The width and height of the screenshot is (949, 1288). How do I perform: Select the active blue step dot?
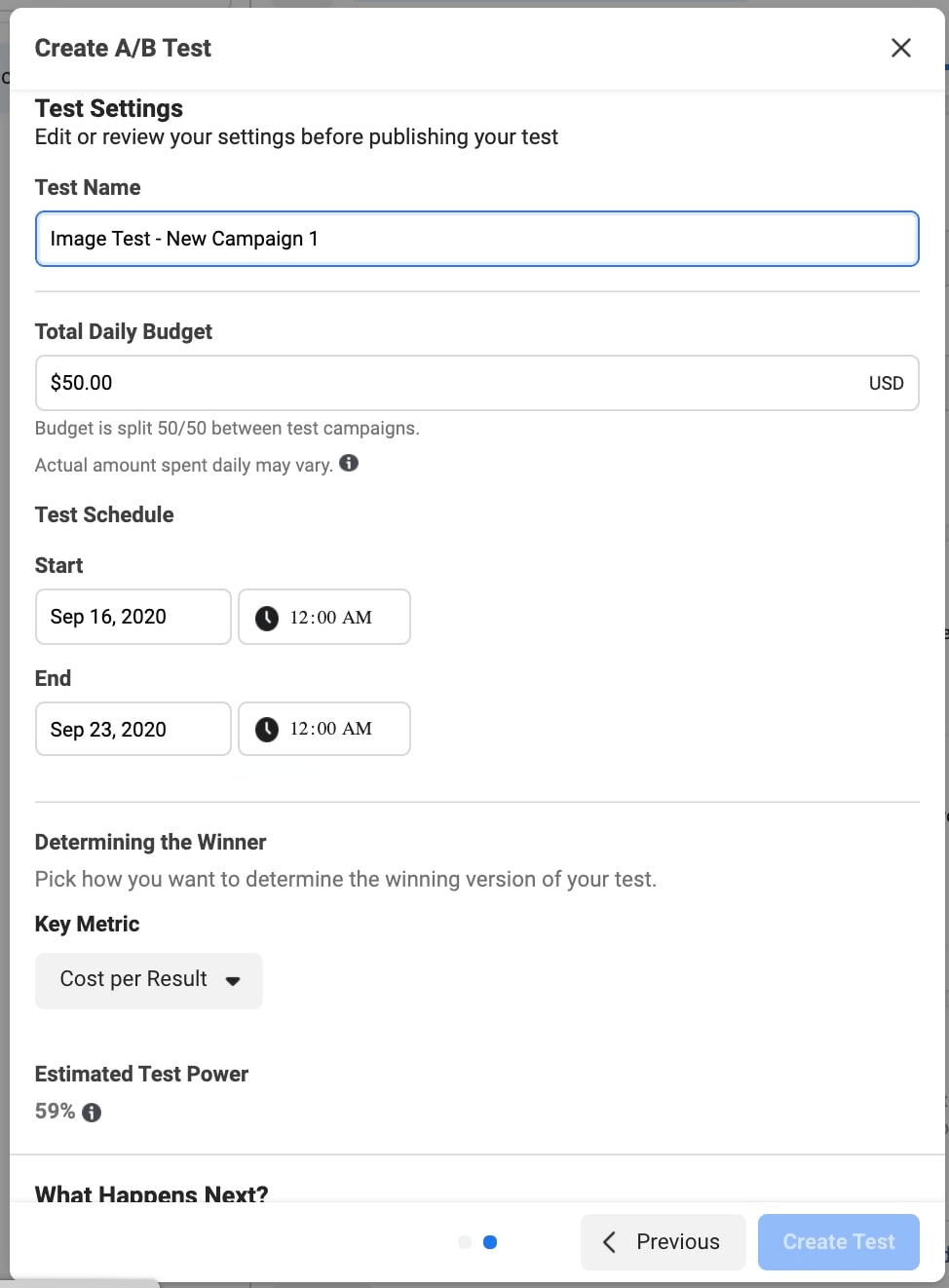coord(490,1242)
